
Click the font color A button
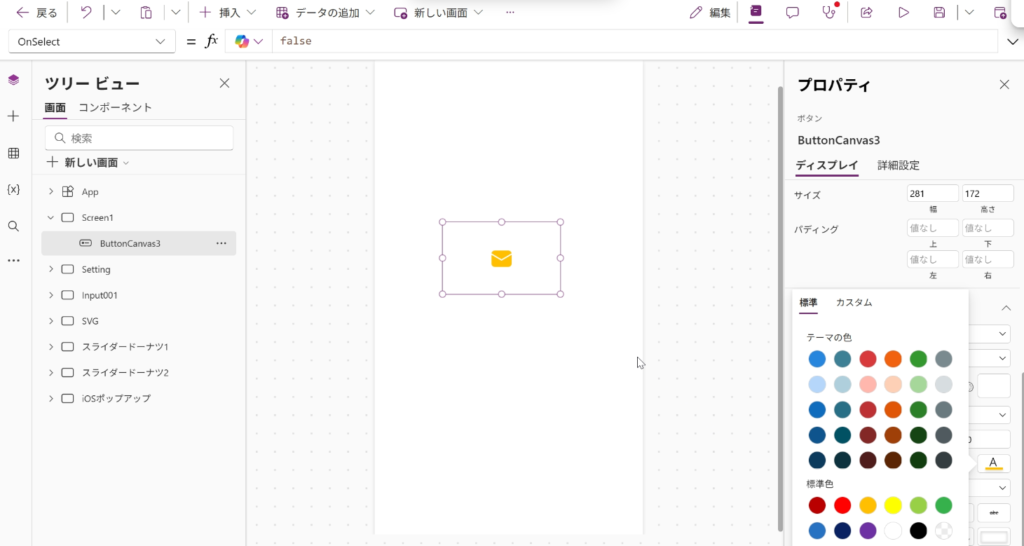(x=993, y=463)
